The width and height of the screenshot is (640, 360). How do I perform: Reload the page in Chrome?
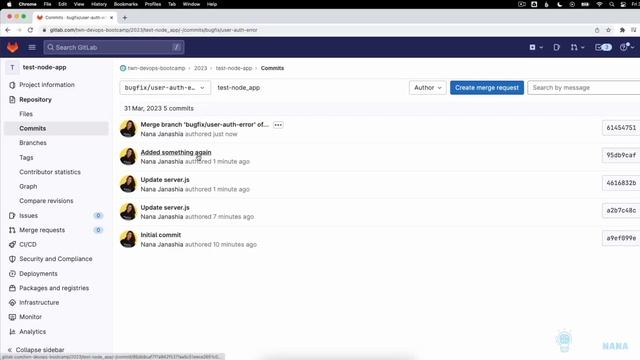(30, 30)
